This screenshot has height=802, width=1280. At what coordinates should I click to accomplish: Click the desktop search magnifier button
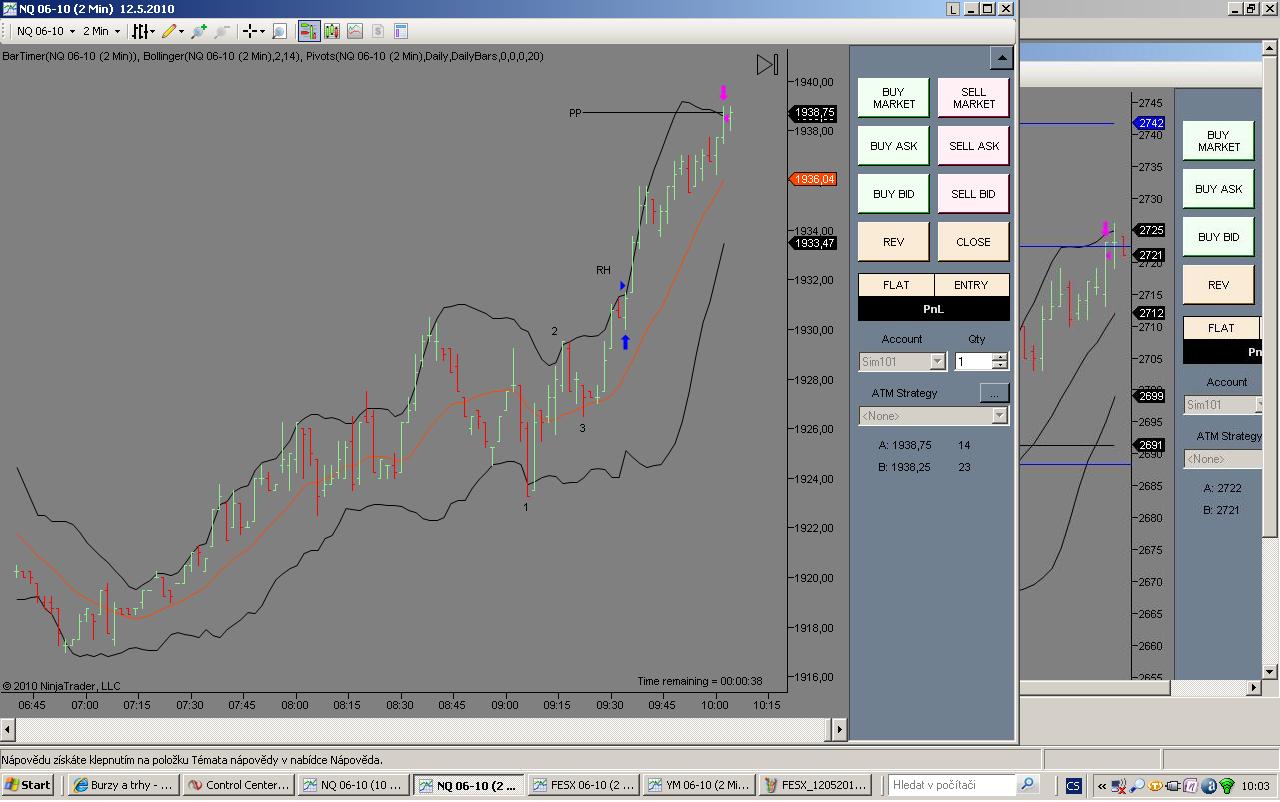[x=1028, y=785]
